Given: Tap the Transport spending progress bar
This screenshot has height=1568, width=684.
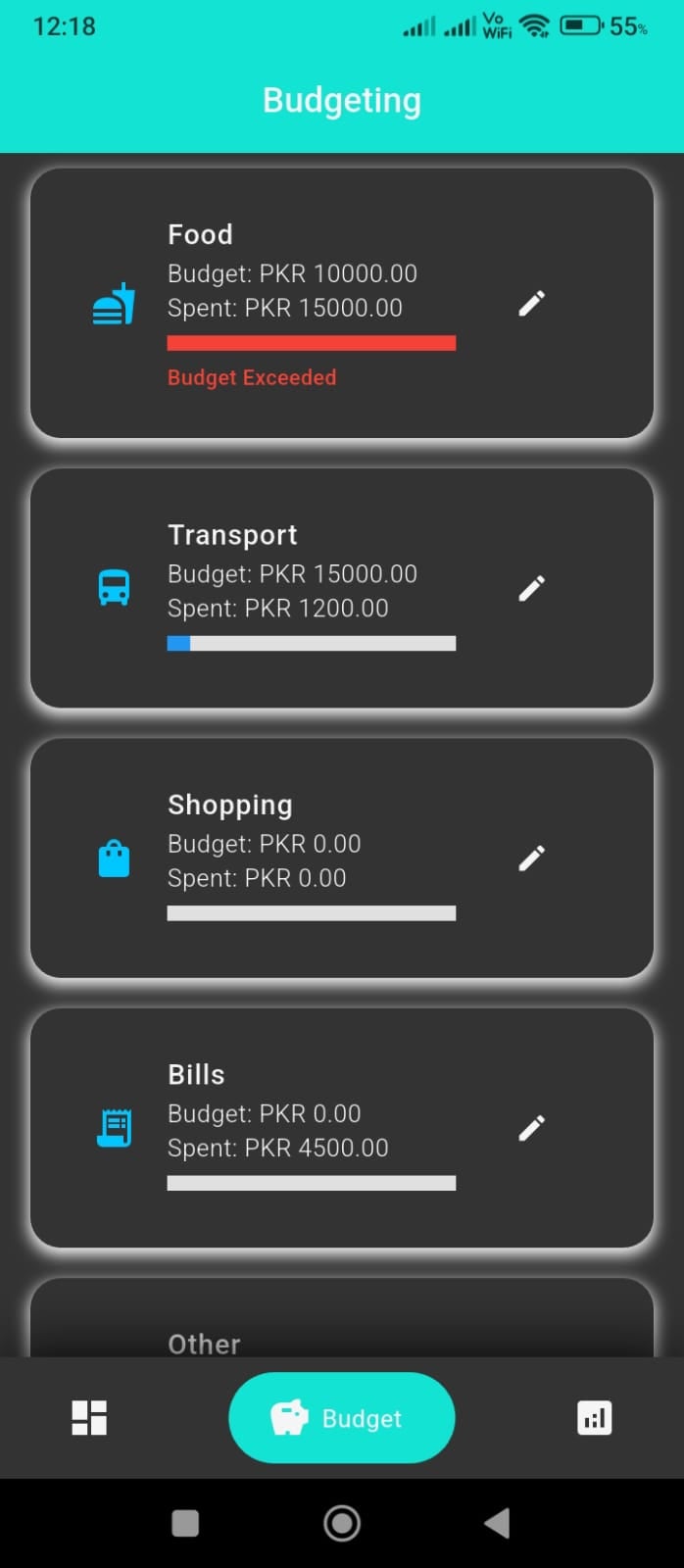Looking at the screenshot, I should pos(312,644).
